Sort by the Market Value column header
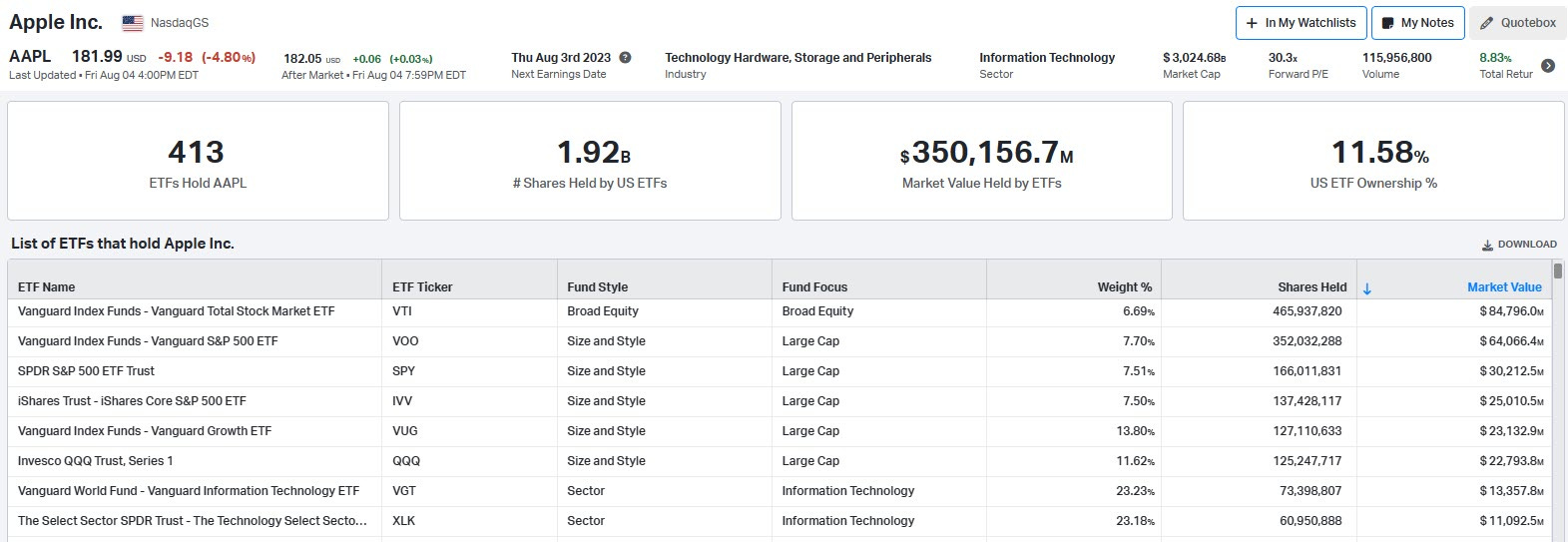 point(1504,287)
